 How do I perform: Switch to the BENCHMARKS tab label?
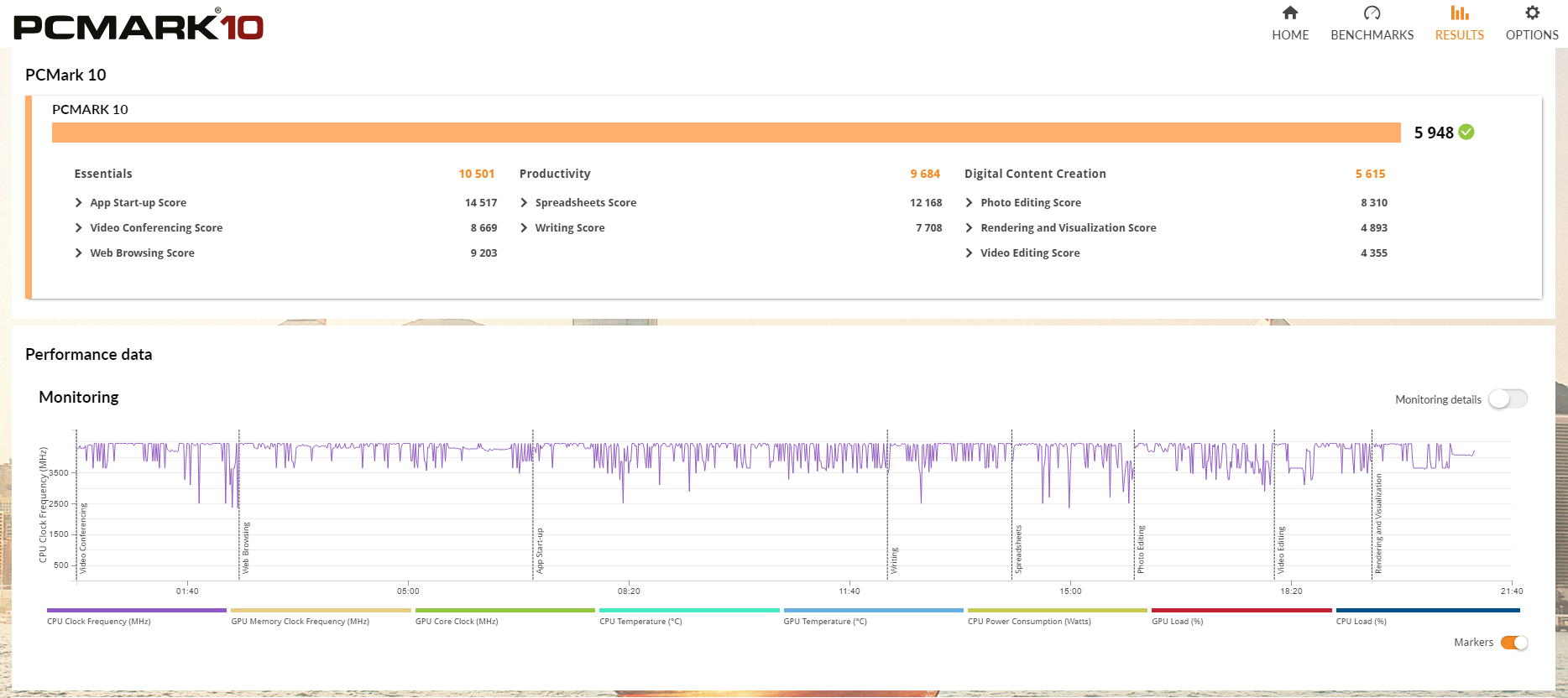pos(1372,35)
